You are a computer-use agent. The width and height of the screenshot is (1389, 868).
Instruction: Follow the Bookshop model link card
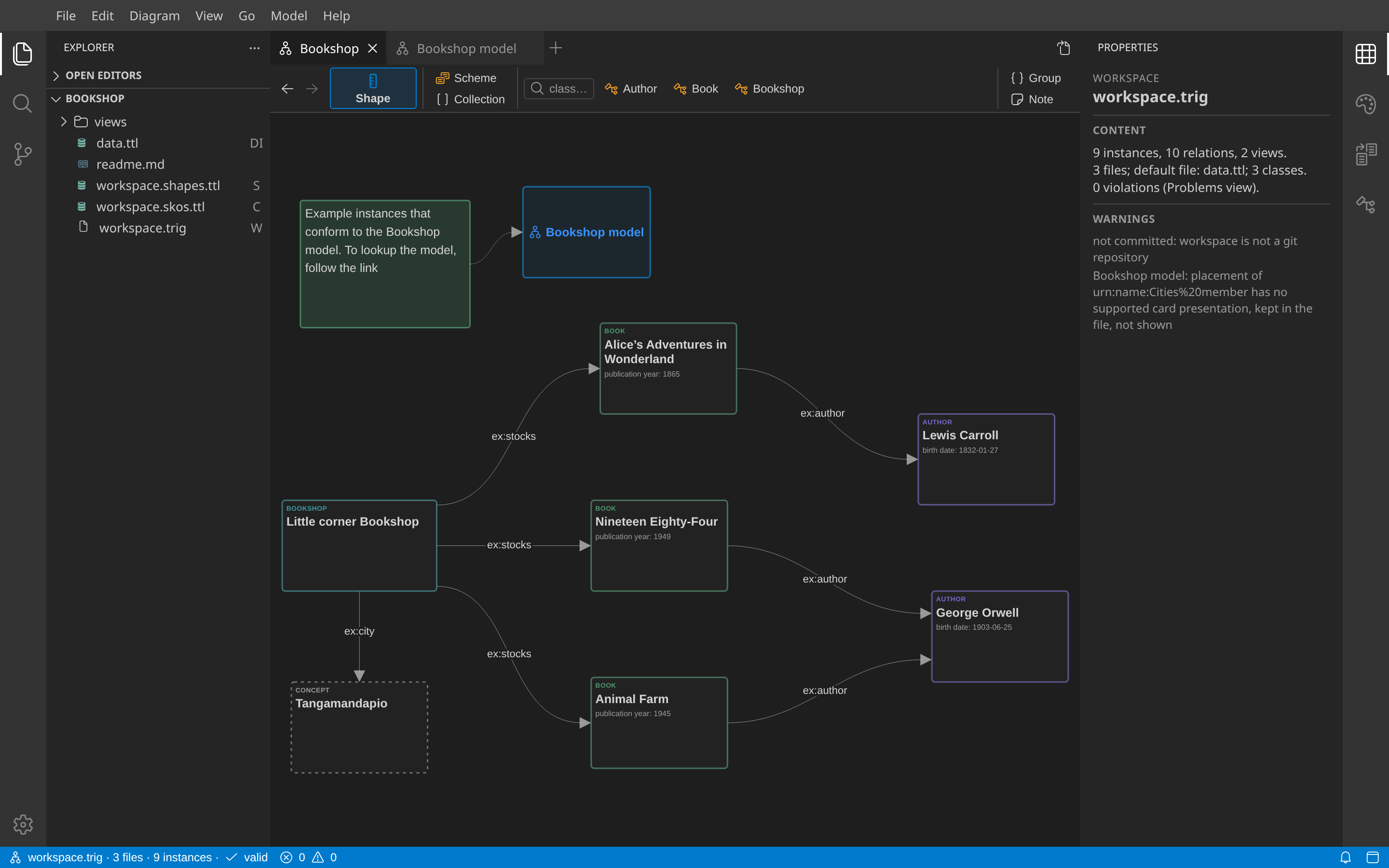click(586, 232)
